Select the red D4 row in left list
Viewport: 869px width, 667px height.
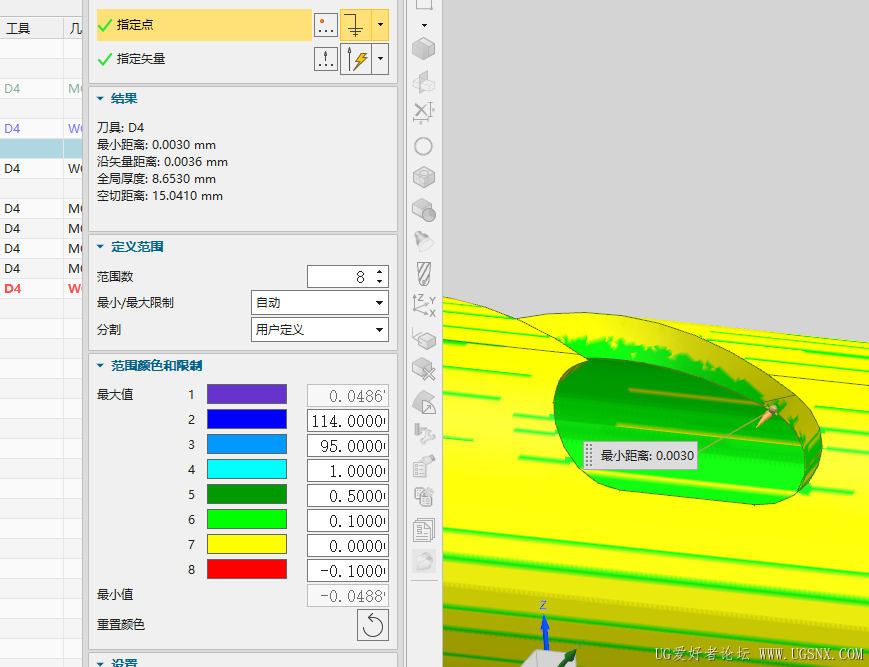(x=13, y=288)
